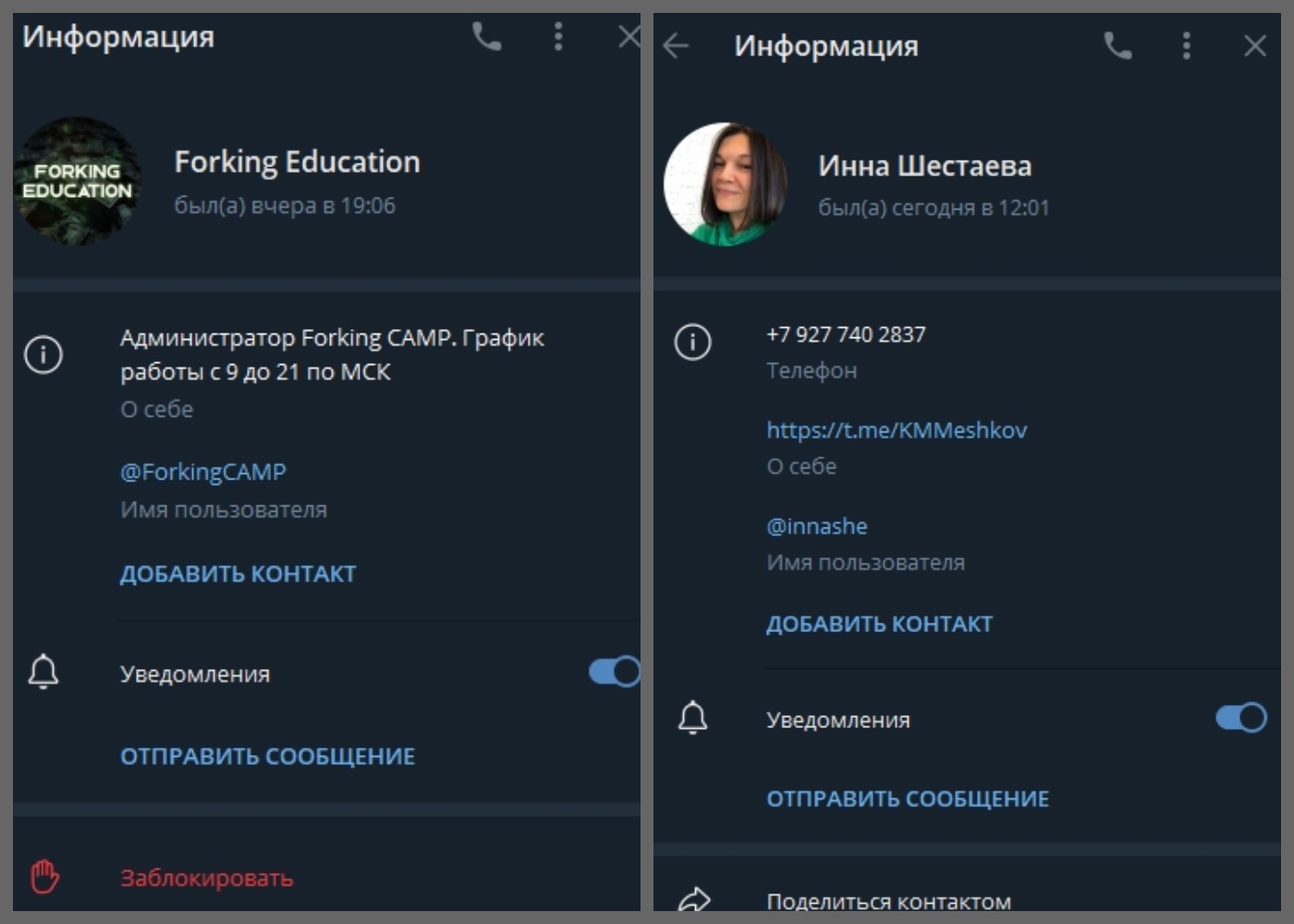
Task: Open the @ForkingCAMP username link
Action: tap(203, 472)
